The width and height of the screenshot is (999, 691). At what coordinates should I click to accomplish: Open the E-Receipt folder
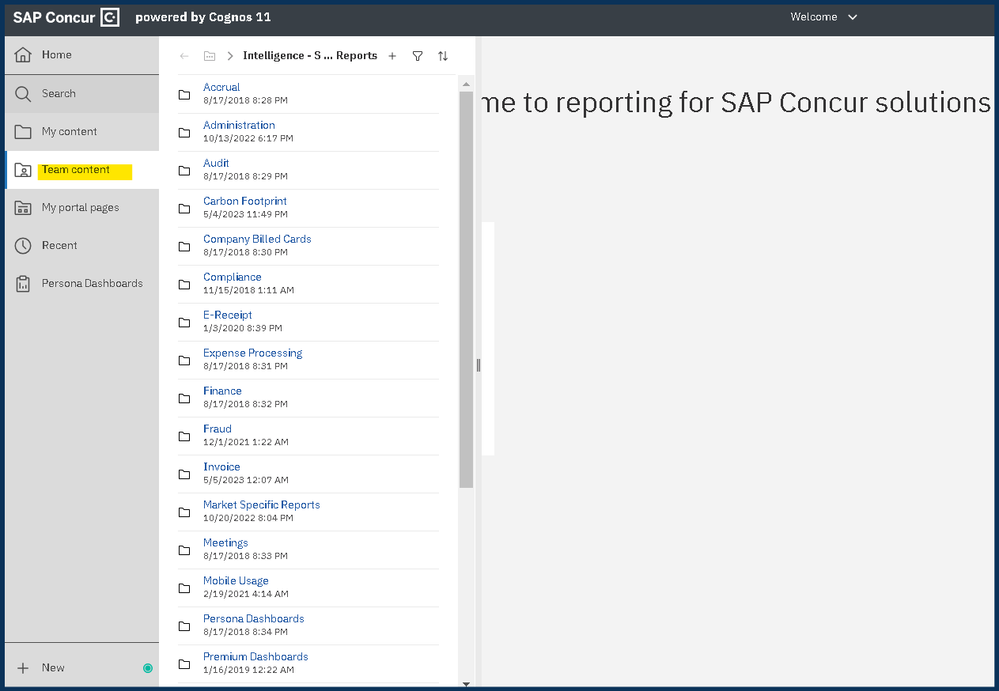[x=227, y=315]
